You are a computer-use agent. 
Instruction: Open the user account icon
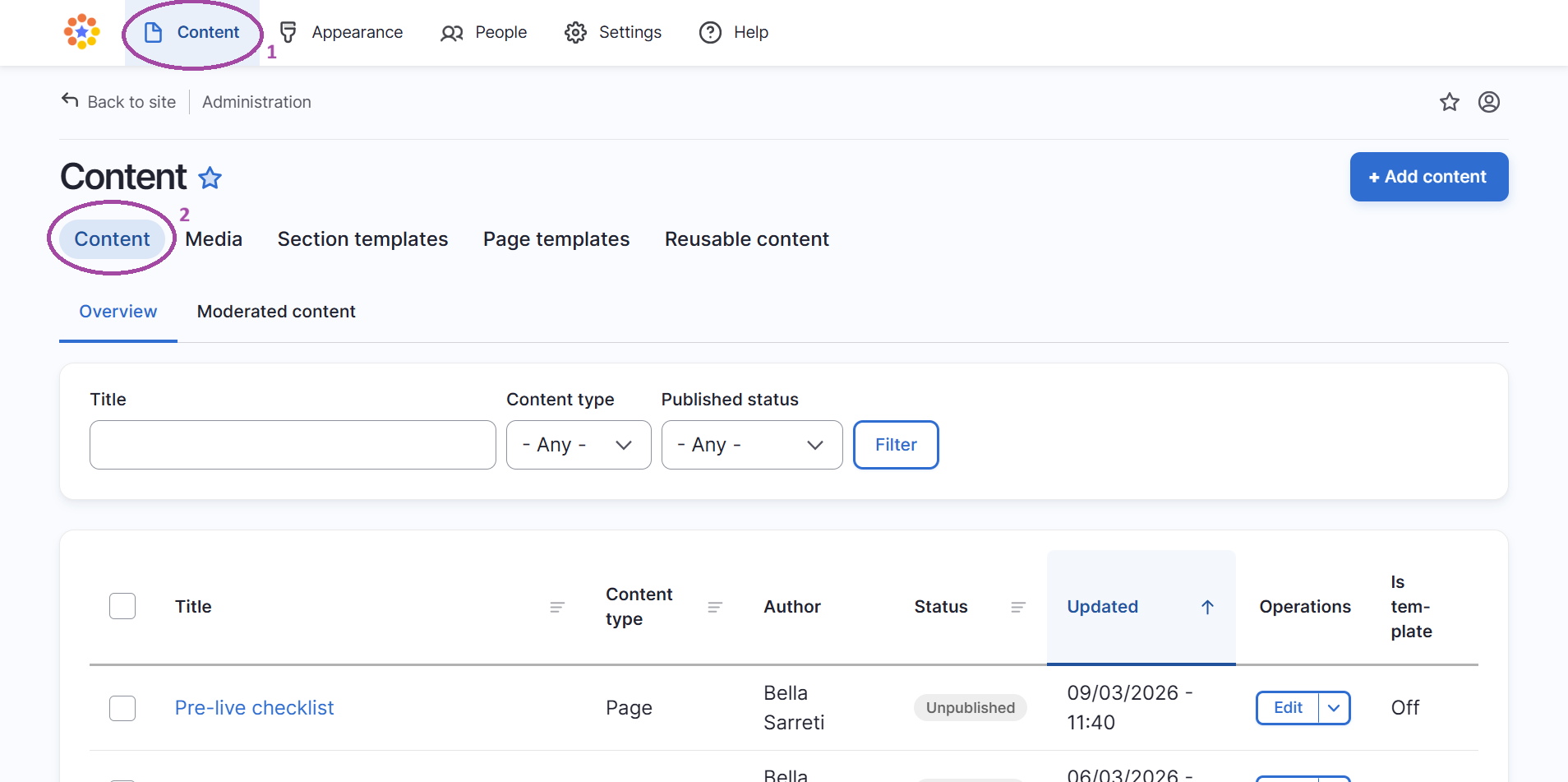[x=1488, y=102]
